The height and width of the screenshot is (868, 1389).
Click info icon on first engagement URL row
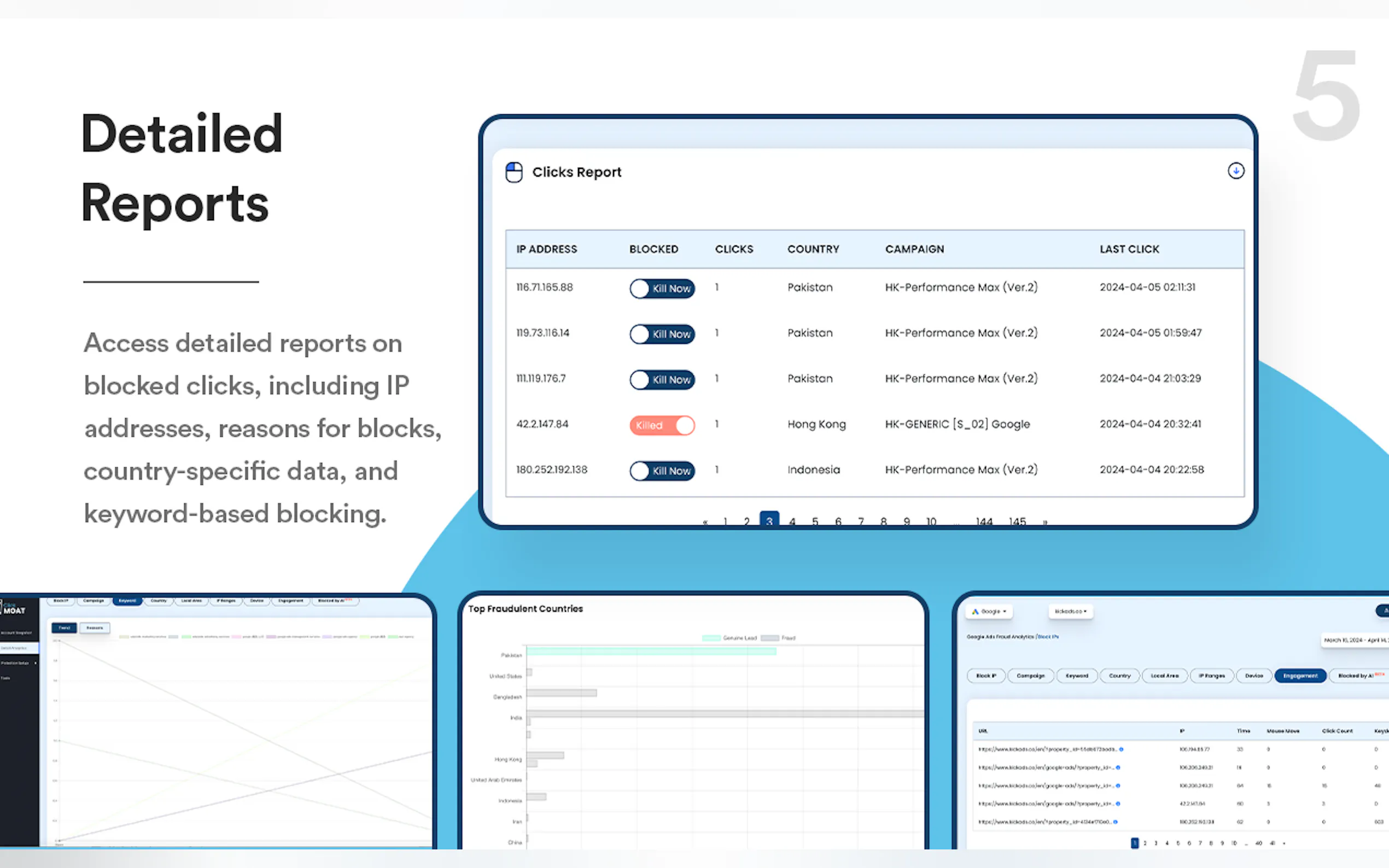point(1121,749)
